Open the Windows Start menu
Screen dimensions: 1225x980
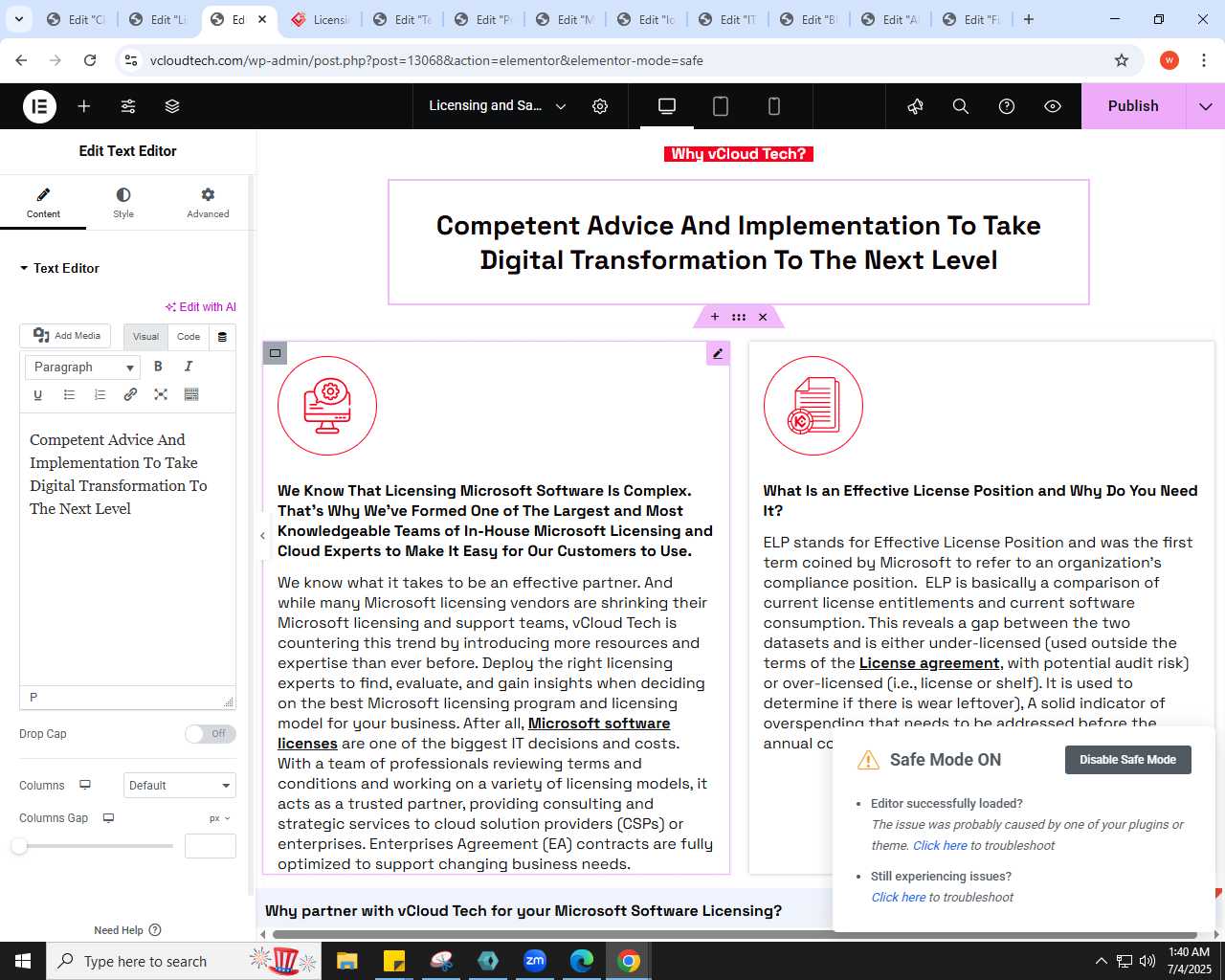pos(22,961)
